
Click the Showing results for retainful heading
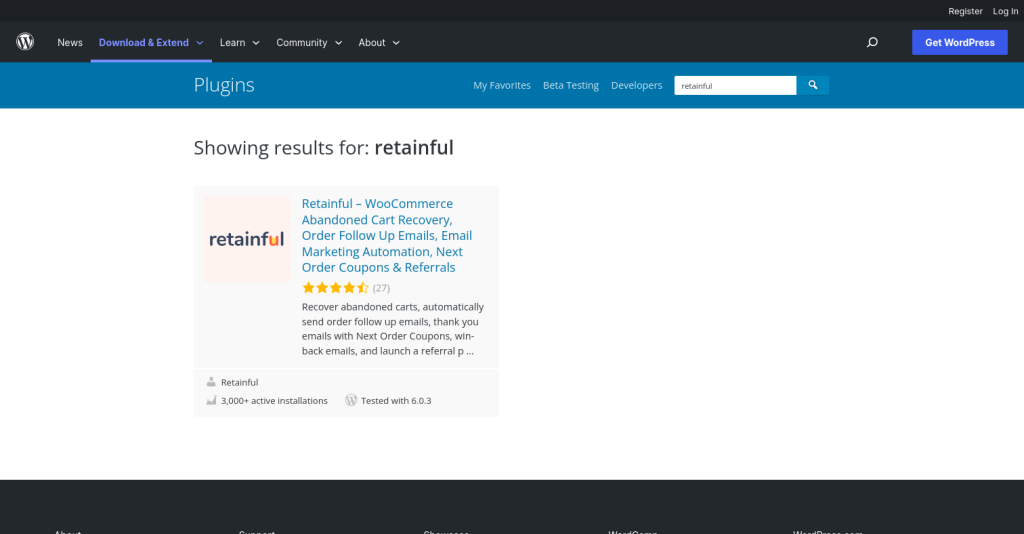323,148
